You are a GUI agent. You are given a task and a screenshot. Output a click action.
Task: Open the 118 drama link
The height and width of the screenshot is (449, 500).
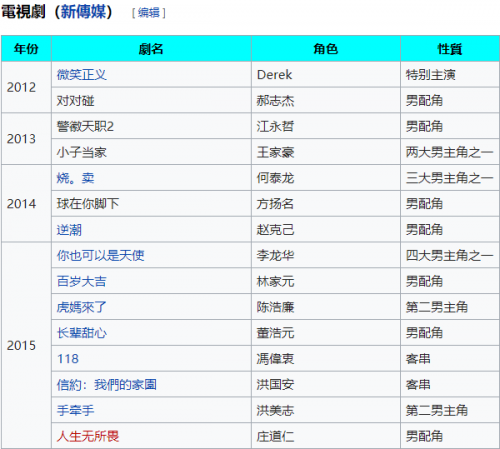[x=68, y=359]
